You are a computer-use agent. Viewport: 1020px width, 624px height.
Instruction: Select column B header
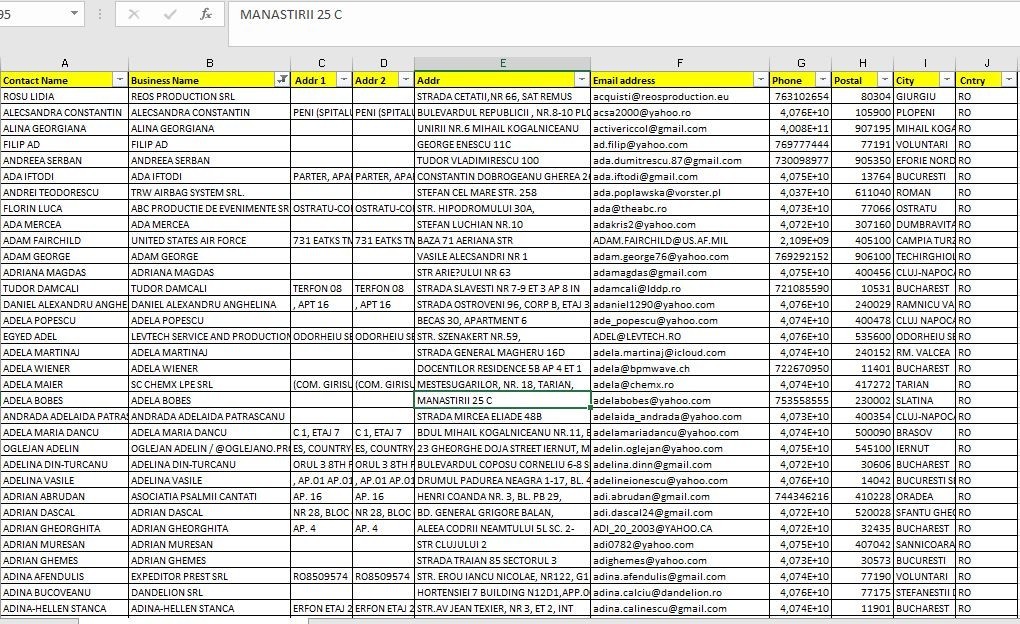(209, 63)
